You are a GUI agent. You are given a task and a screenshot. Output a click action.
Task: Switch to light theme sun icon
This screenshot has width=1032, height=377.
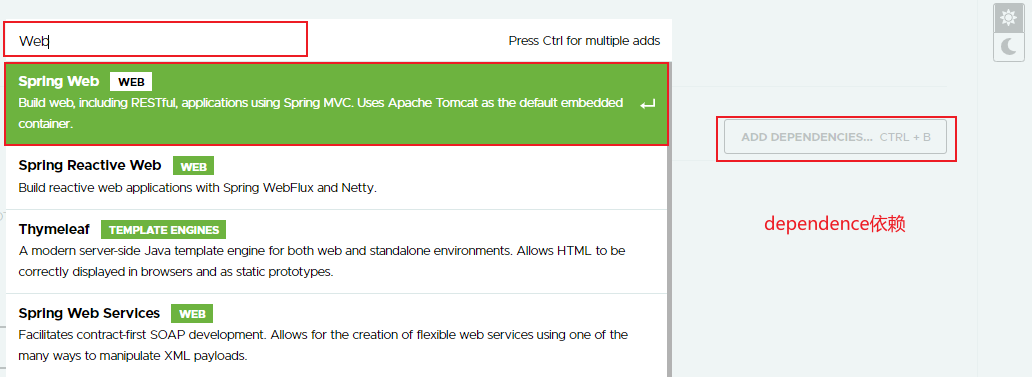tap(1008, 18)
